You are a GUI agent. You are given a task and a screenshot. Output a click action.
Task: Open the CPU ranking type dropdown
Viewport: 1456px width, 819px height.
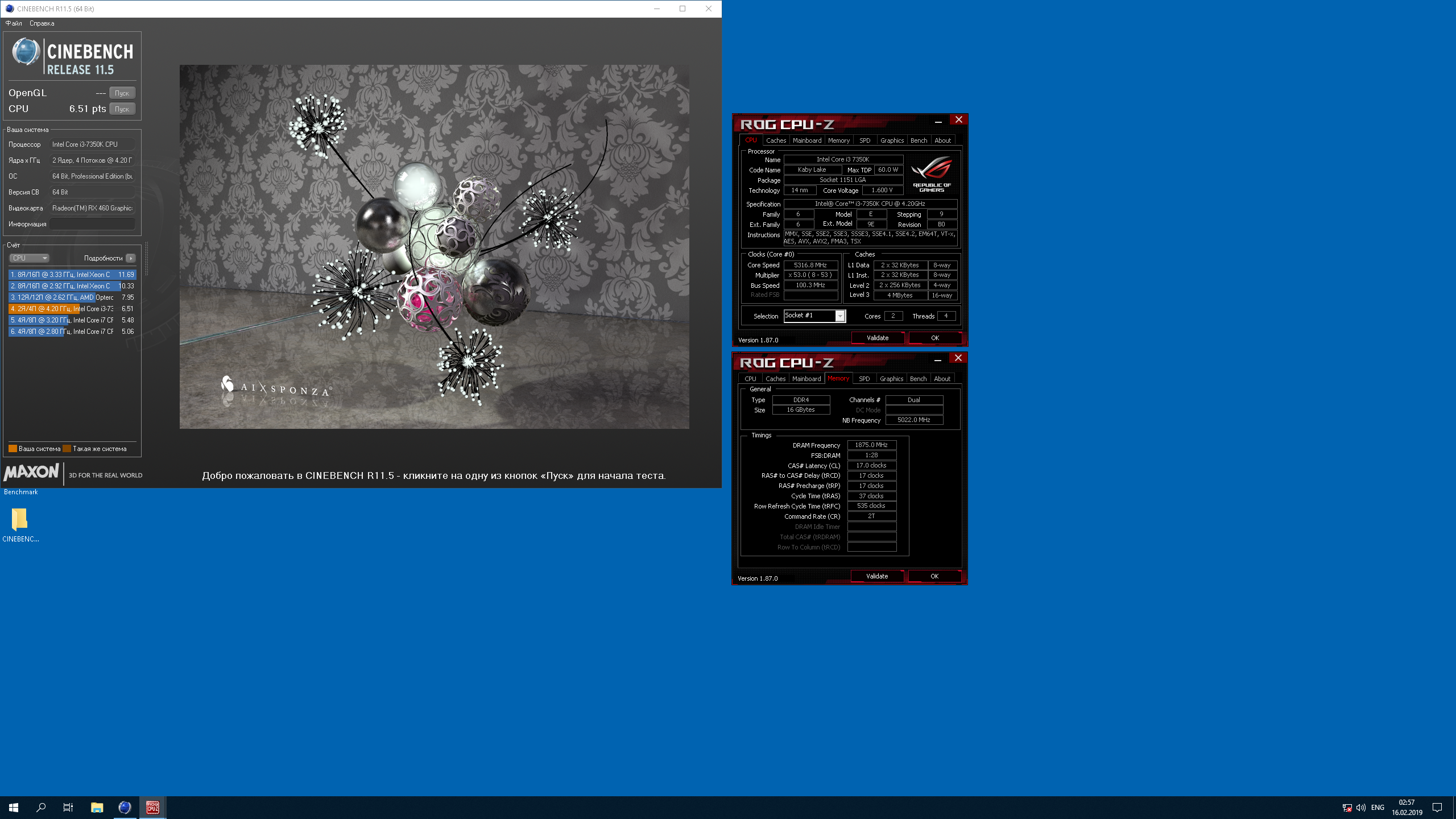pos(29,258)
